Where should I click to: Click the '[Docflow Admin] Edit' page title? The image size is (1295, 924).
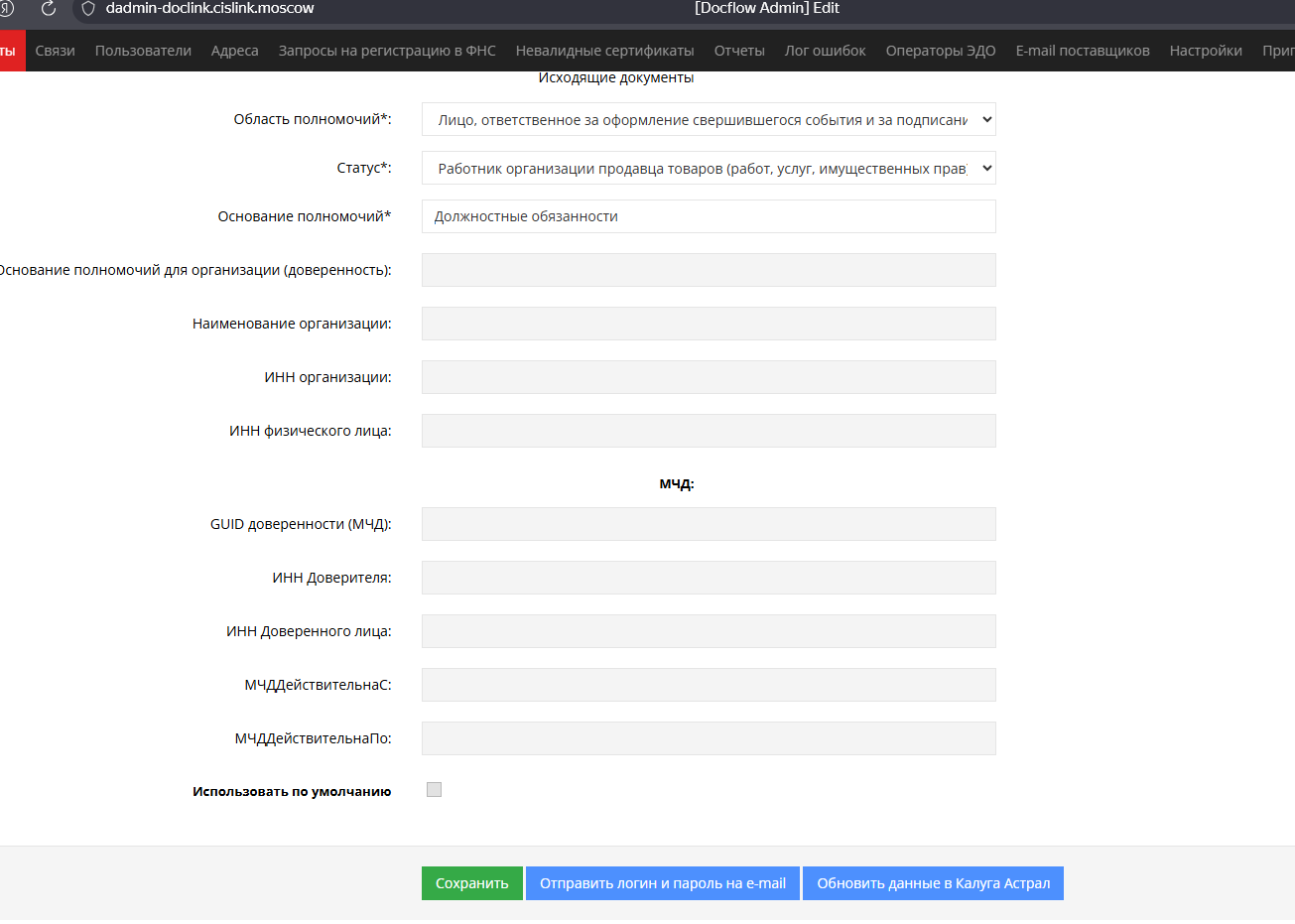tap(767, 8)
